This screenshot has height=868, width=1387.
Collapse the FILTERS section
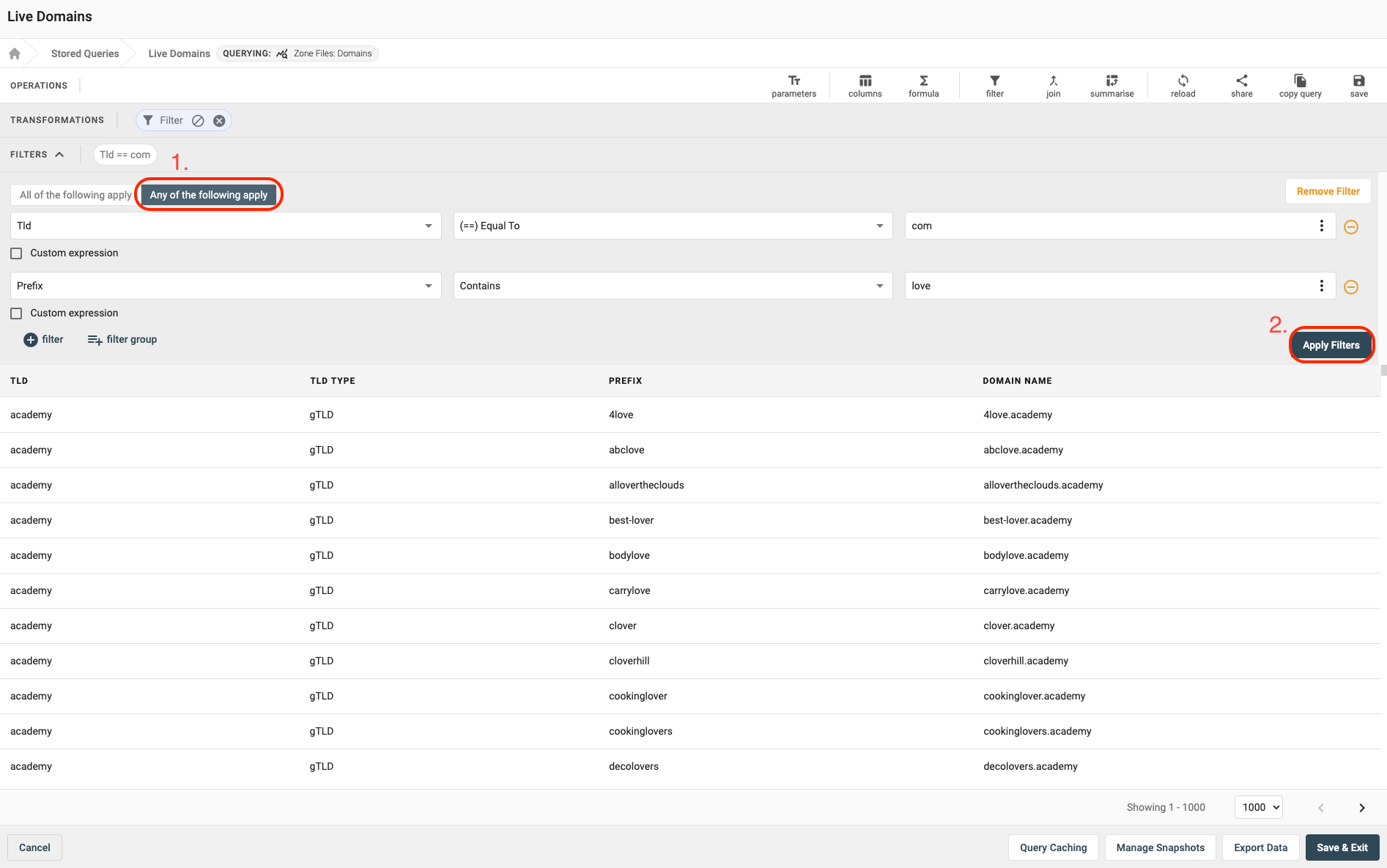pyautogui.click(x=59, y=155)
